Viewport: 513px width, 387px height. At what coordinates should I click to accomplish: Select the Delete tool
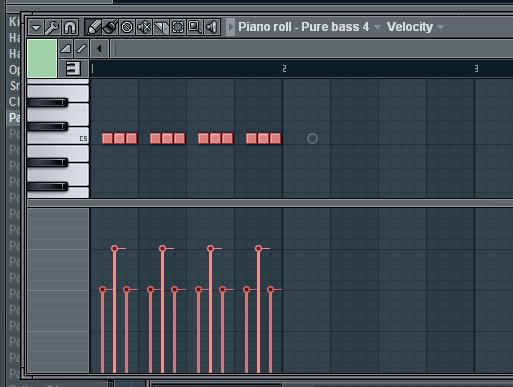[127, 27]
